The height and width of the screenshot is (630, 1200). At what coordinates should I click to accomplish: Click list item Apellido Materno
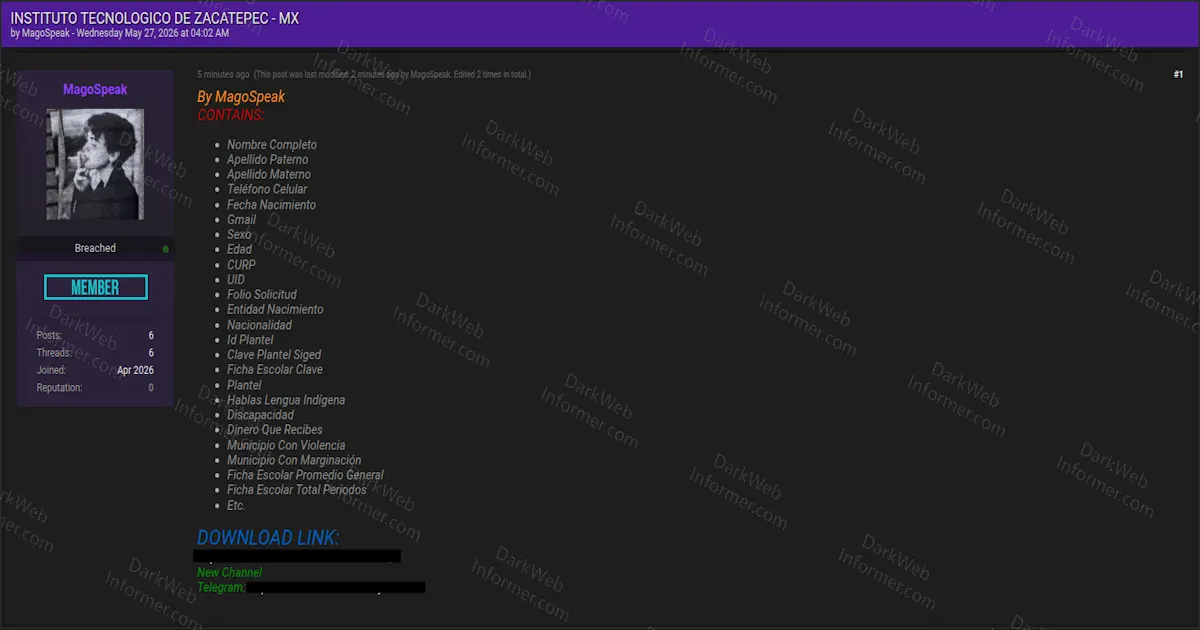269,175
